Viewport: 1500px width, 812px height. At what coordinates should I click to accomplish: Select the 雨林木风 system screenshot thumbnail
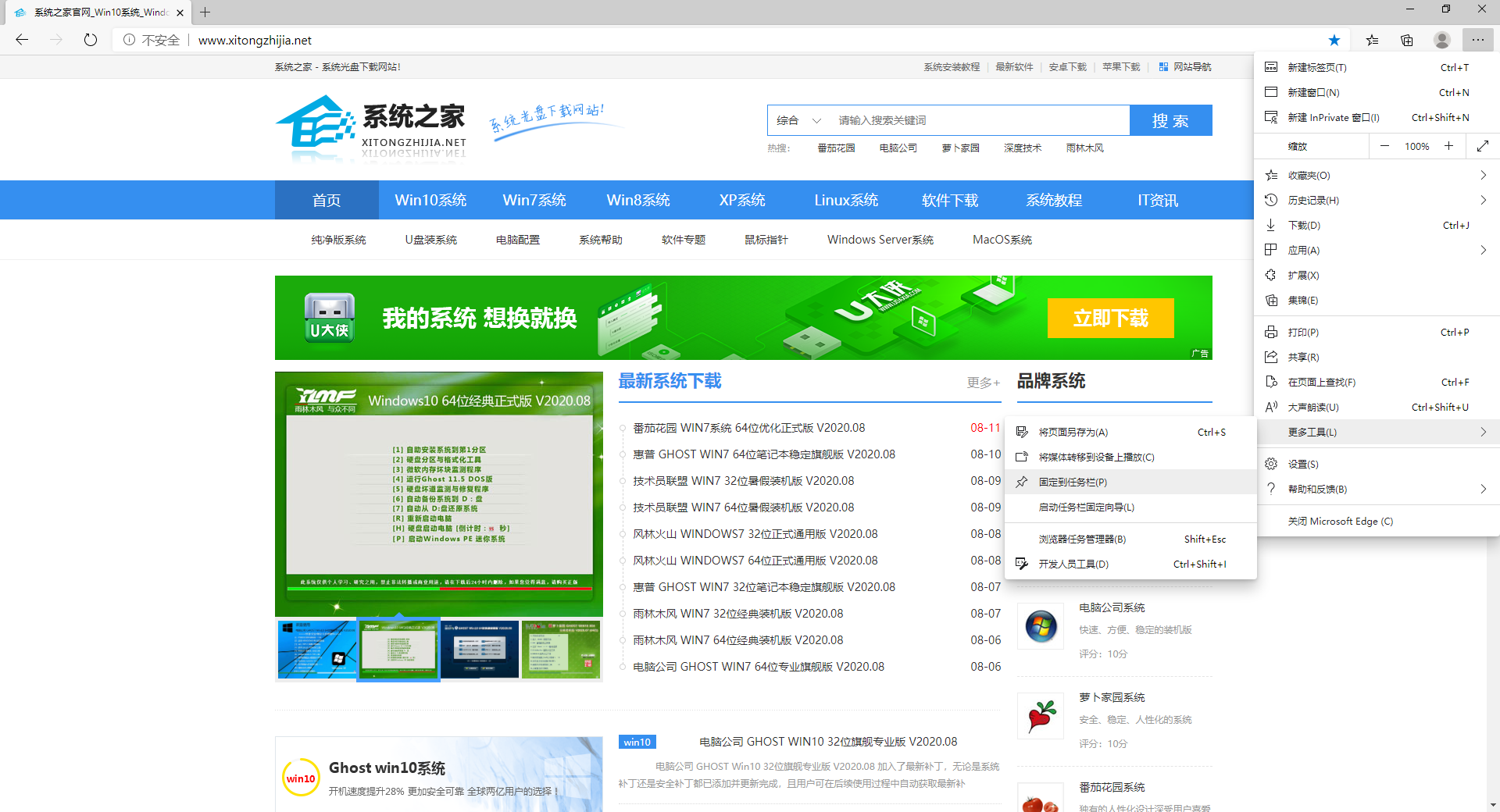(398, 650)
